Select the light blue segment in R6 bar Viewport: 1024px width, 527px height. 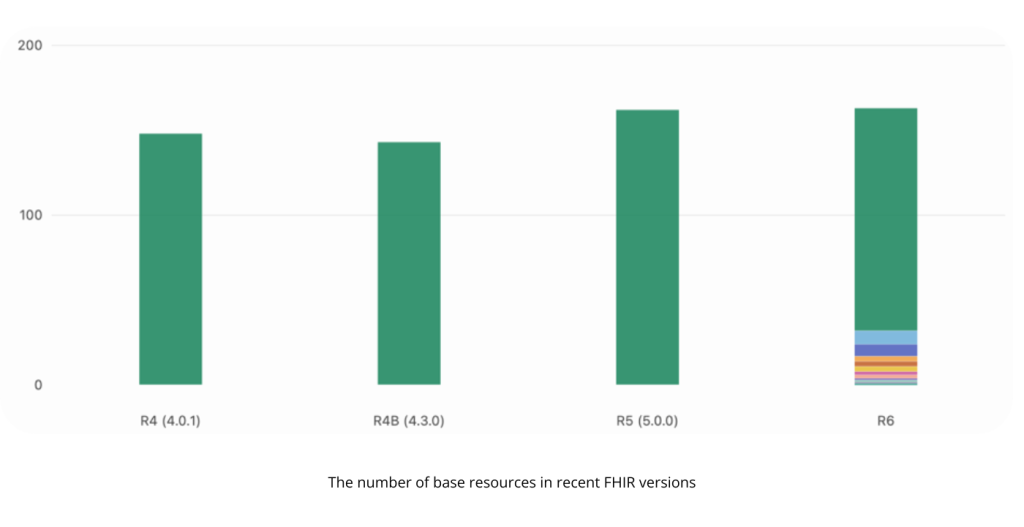(886, 338)
